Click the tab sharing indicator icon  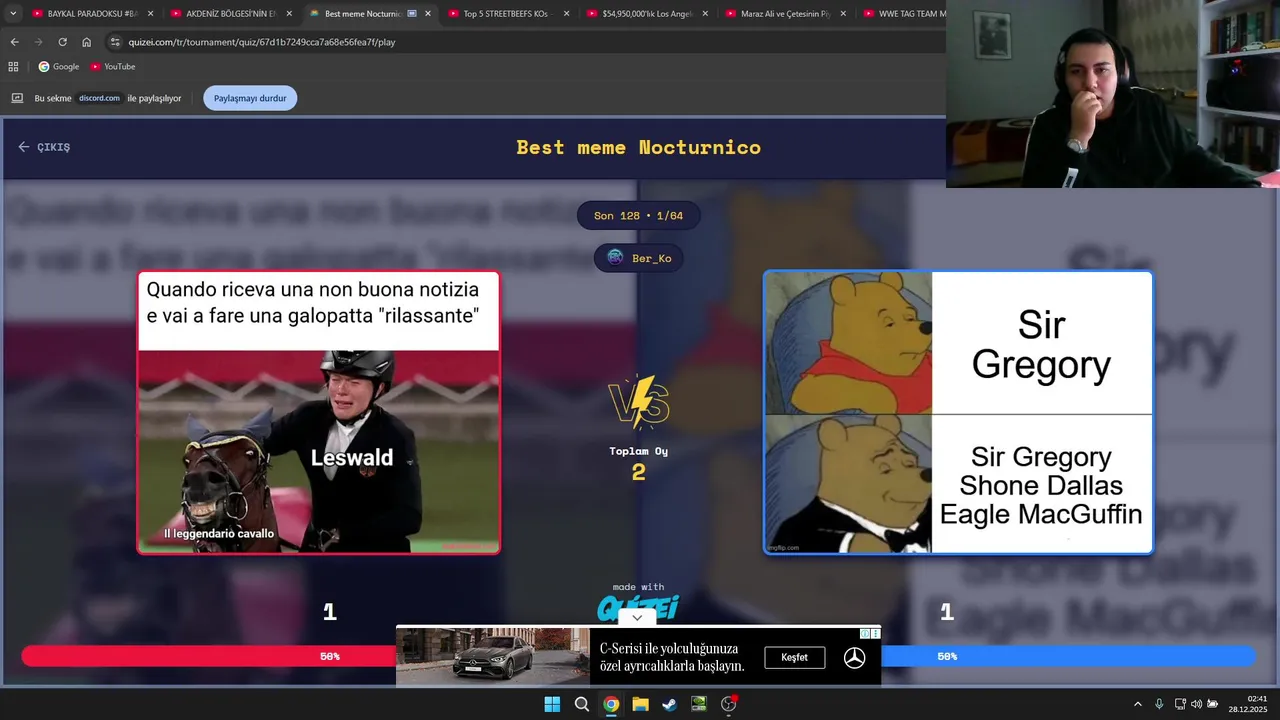coord(412,14)
